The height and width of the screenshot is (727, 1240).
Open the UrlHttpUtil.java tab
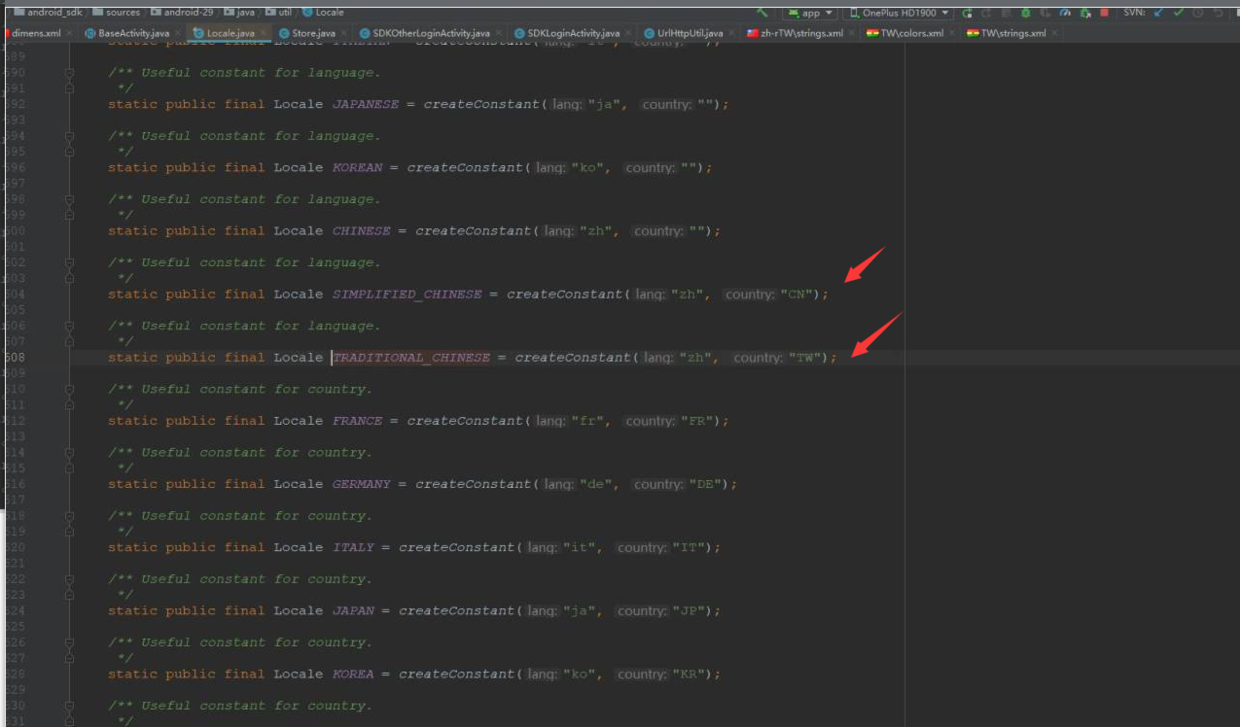click(689, 33)
